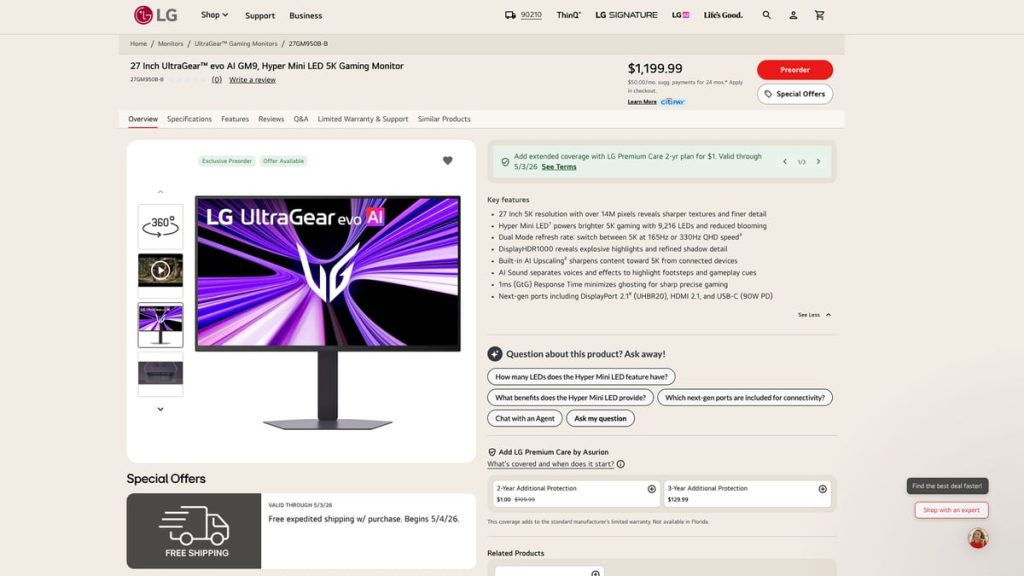The width and height of the screenshot is (1024, 576).
Task: Open the Similar Products tab
Action: click(444, 119)
